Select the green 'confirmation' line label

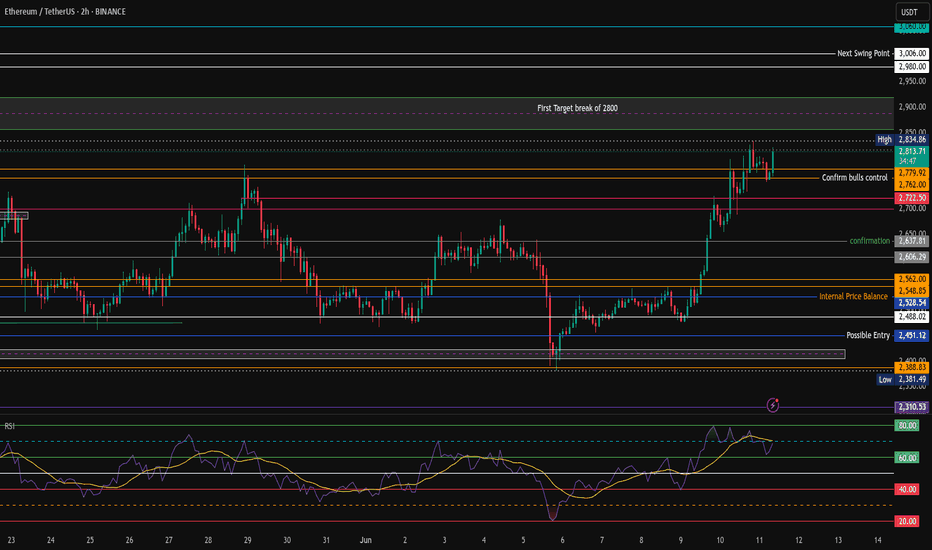point(870,241)
